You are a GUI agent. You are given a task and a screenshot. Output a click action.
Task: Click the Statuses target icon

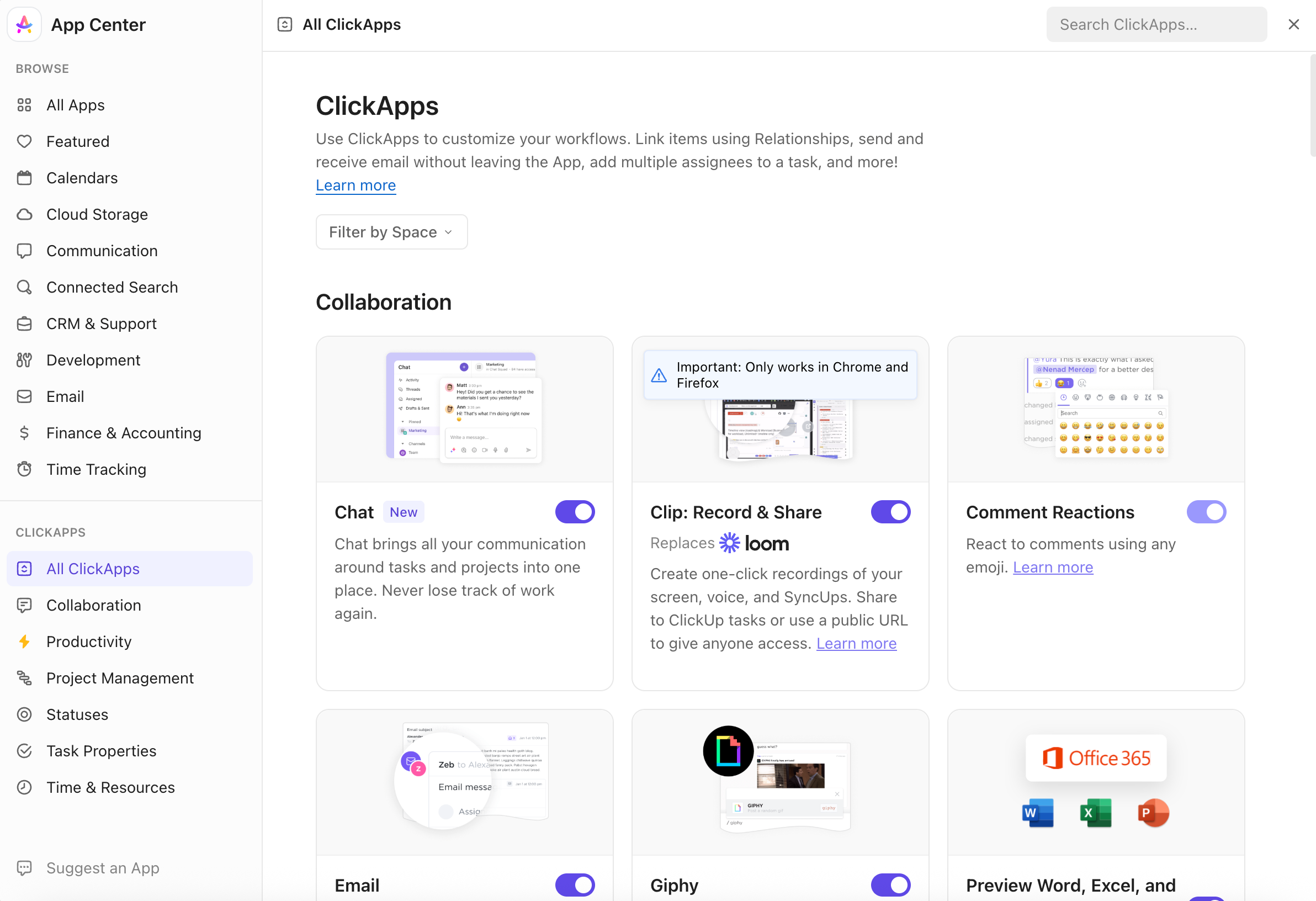24,715
